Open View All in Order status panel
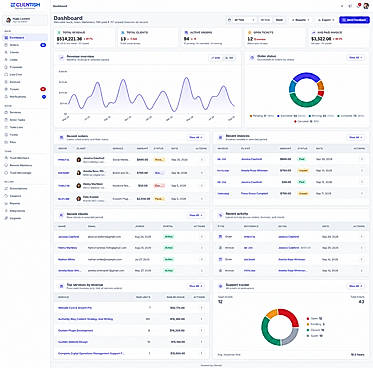The height and width of the screenshot is (368, 373). (x=355, y=58)
